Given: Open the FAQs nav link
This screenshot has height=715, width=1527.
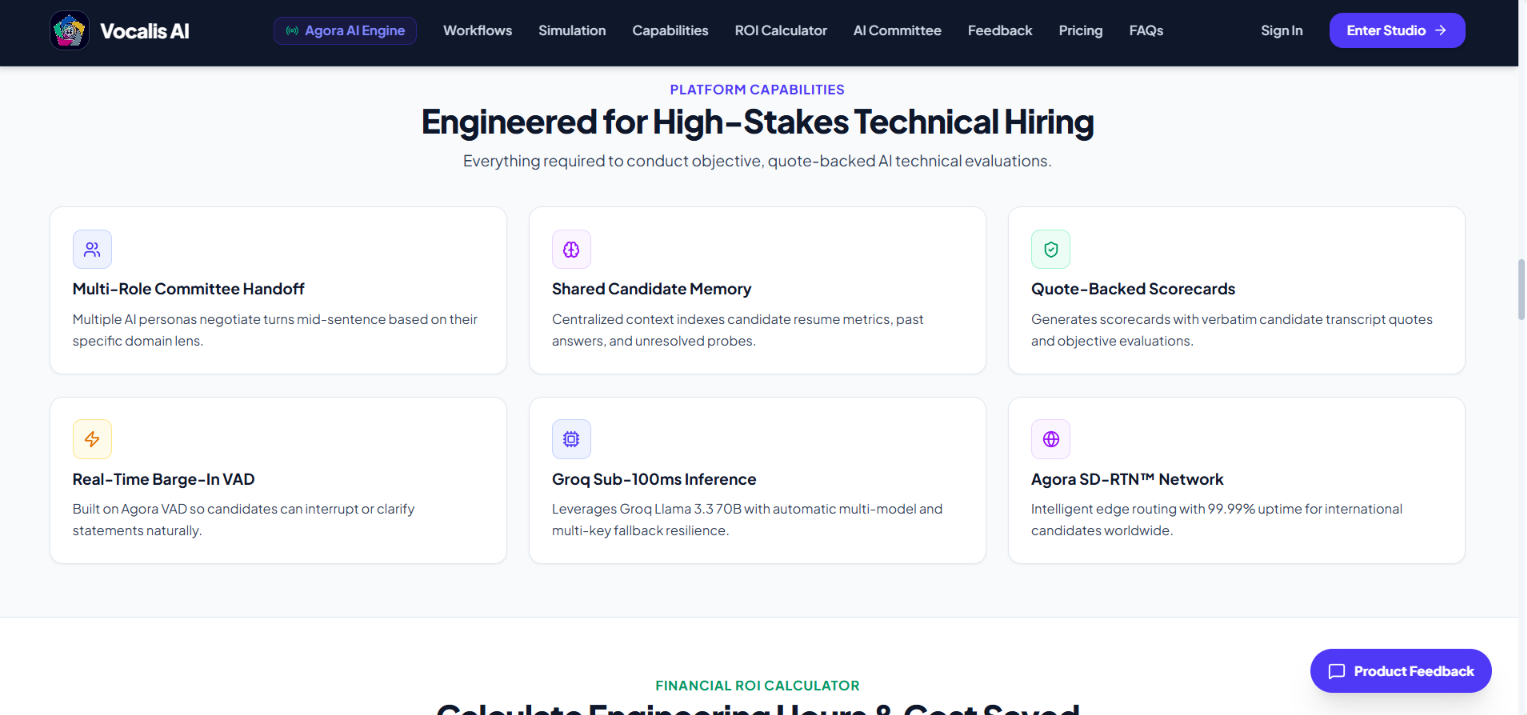Looking at the screenshot, I should tap(1146, 31).
